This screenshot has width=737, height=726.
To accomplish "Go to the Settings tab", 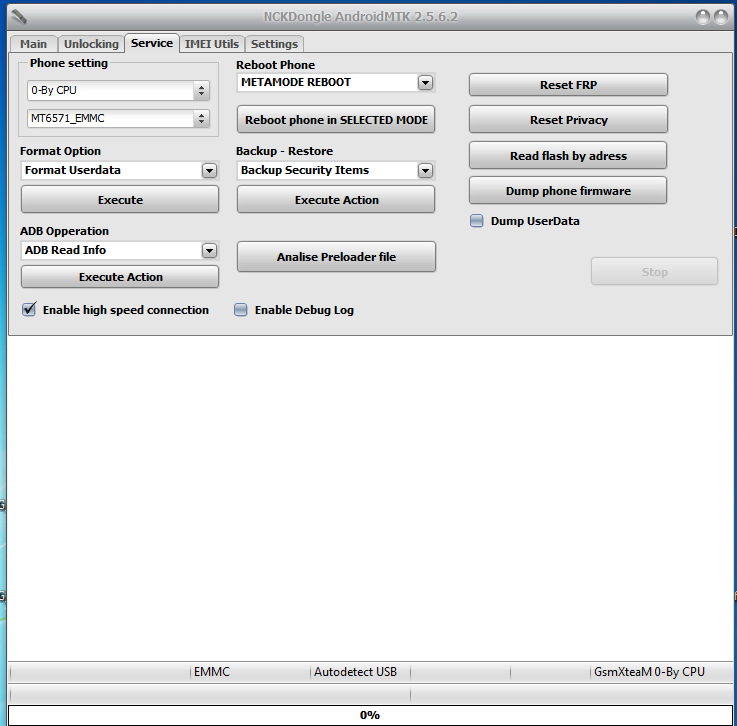I will 274,44.
